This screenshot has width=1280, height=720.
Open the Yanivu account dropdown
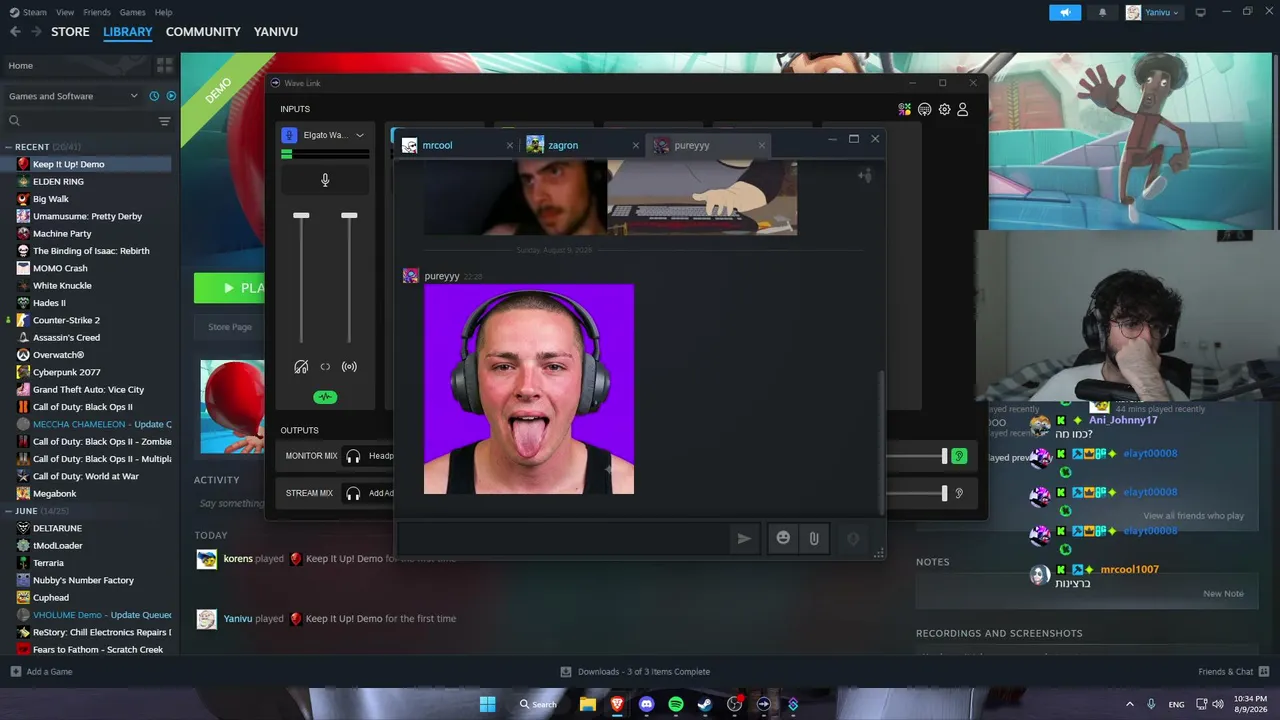click(x=1152, y=12)
